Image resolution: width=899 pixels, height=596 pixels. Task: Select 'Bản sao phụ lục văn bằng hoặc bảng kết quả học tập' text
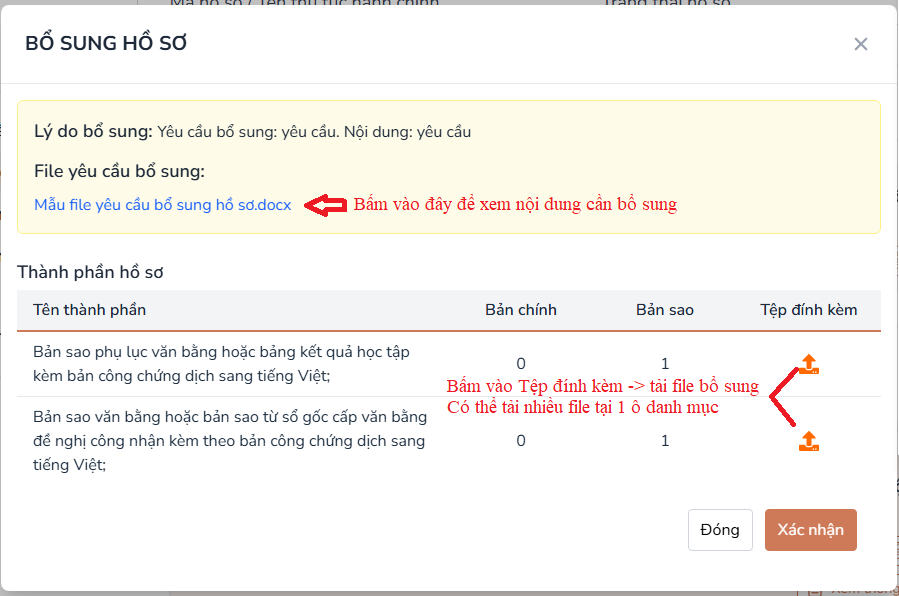[221, 352]
